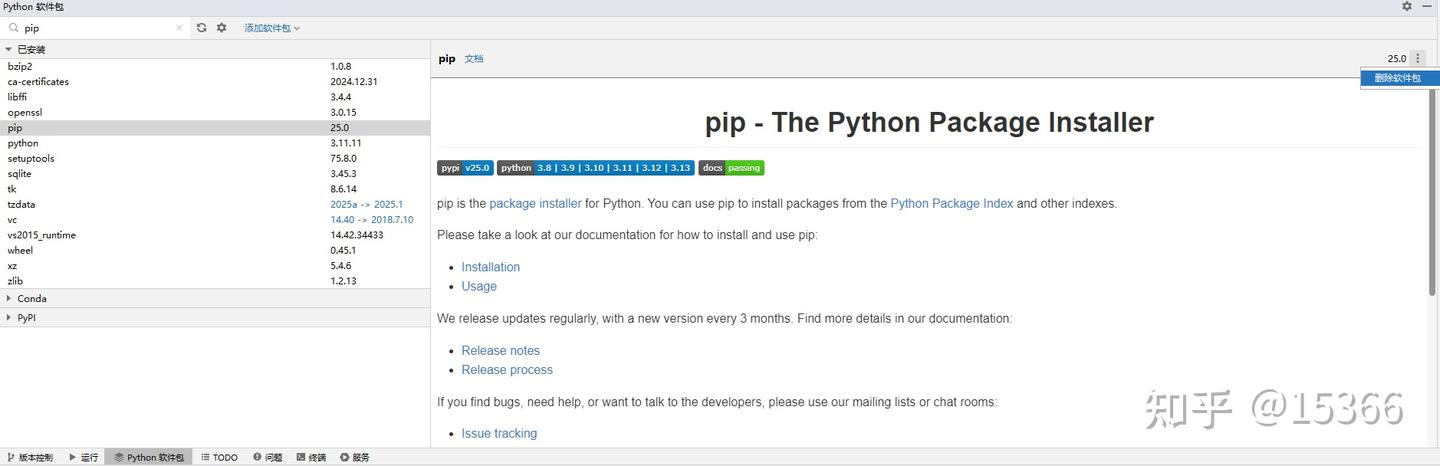Reload the package list

pyautogui.click(x=202, y=28)
